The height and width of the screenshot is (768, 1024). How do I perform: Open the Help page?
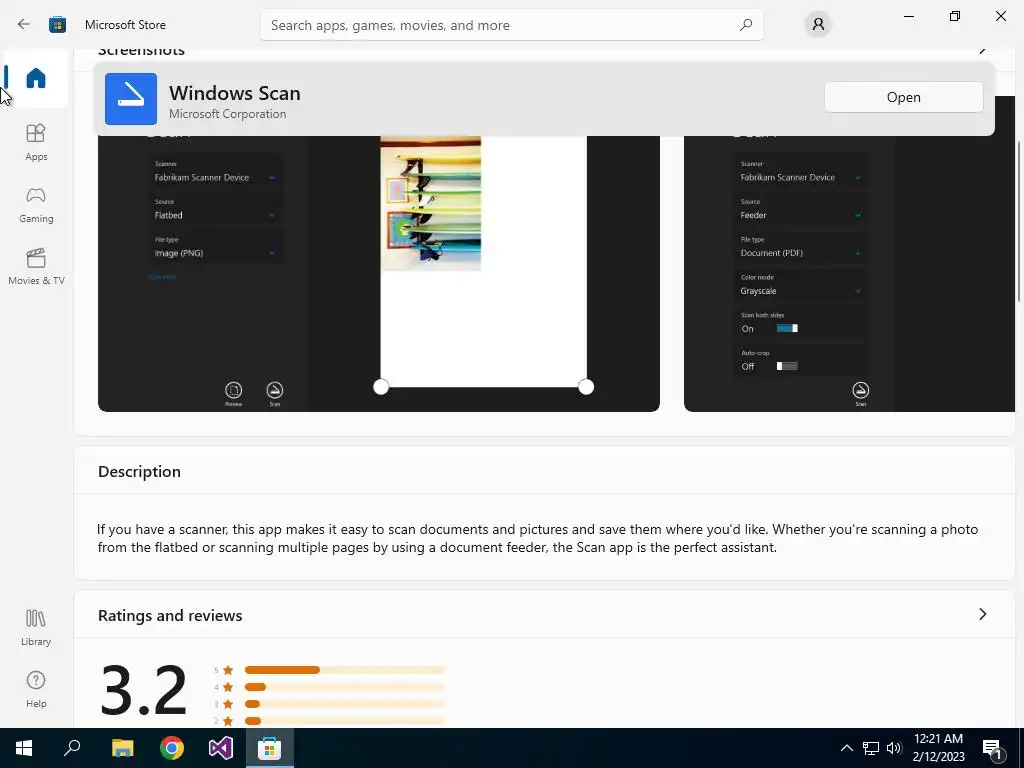36,689
